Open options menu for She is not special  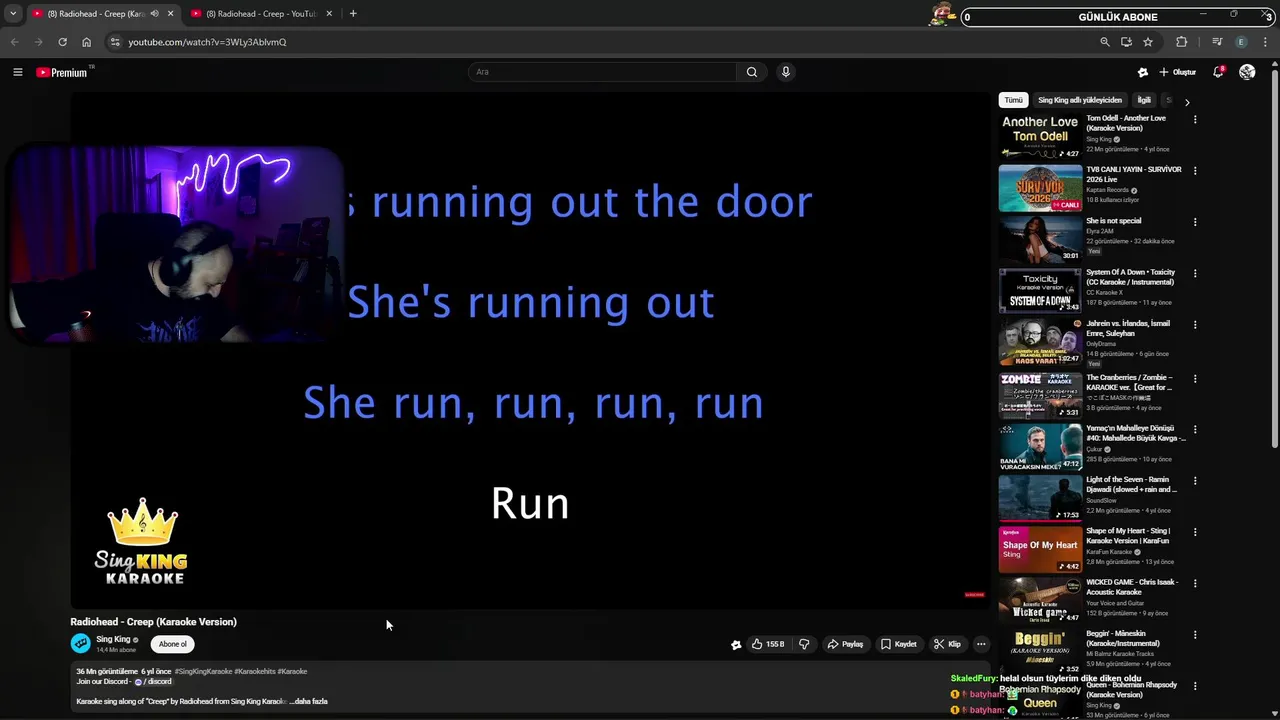point(1195,222)
